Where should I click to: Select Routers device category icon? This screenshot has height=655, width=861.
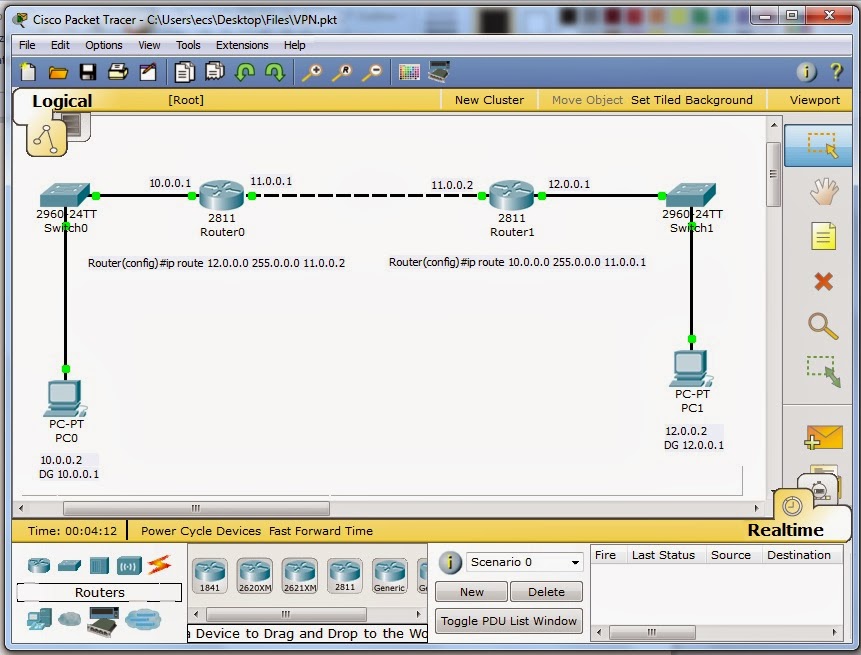39,565
